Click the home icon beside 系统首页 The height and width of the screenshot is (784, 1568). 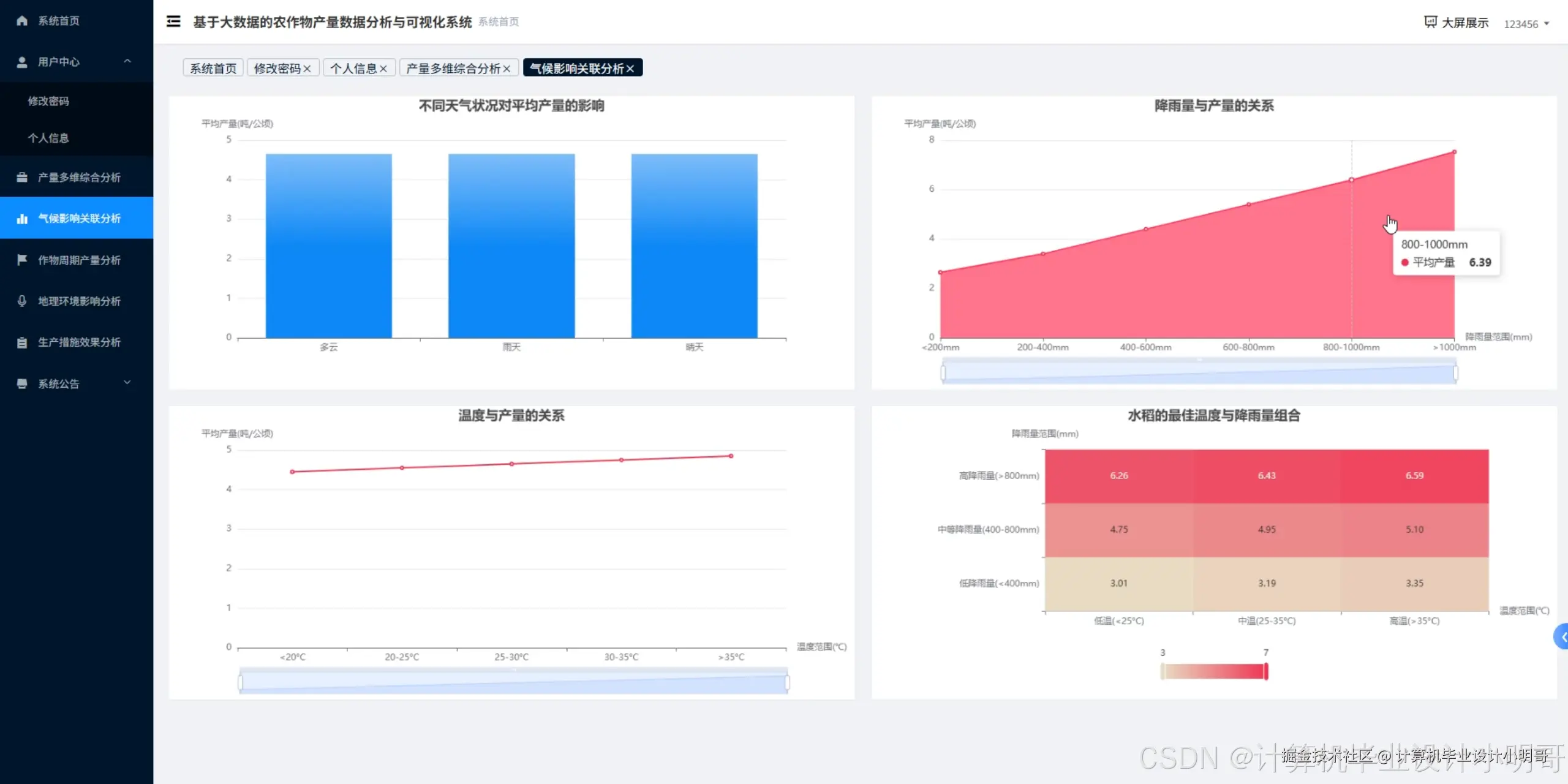[22, 21]
